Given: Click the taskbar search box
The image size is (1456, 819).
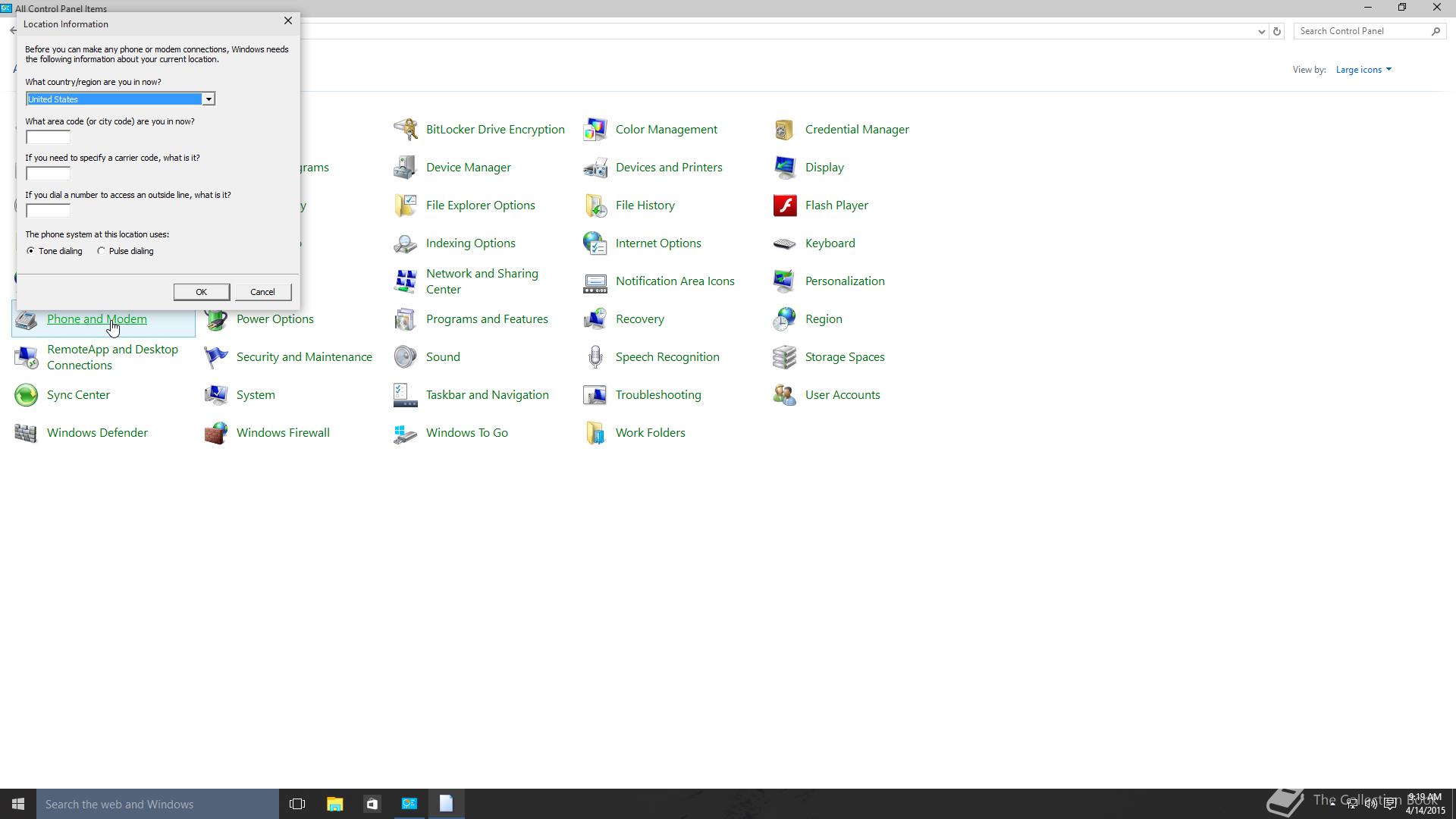Looking at the screenshot, I should coord(158,804).
